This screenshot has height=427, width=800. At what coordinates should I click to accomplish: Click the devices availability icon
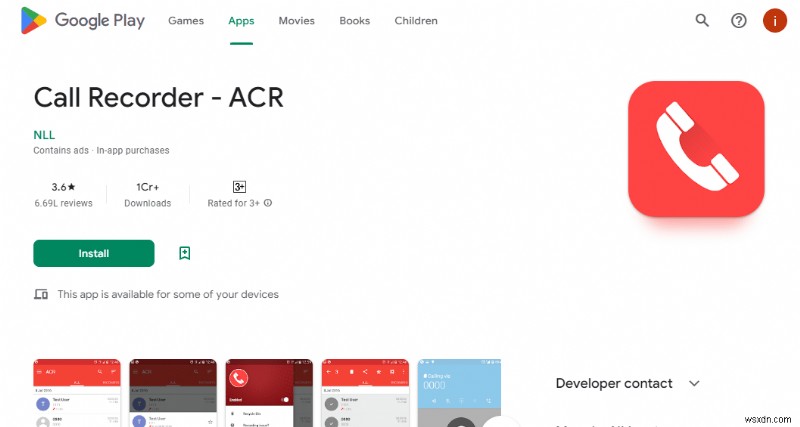[x=41, y=294]
